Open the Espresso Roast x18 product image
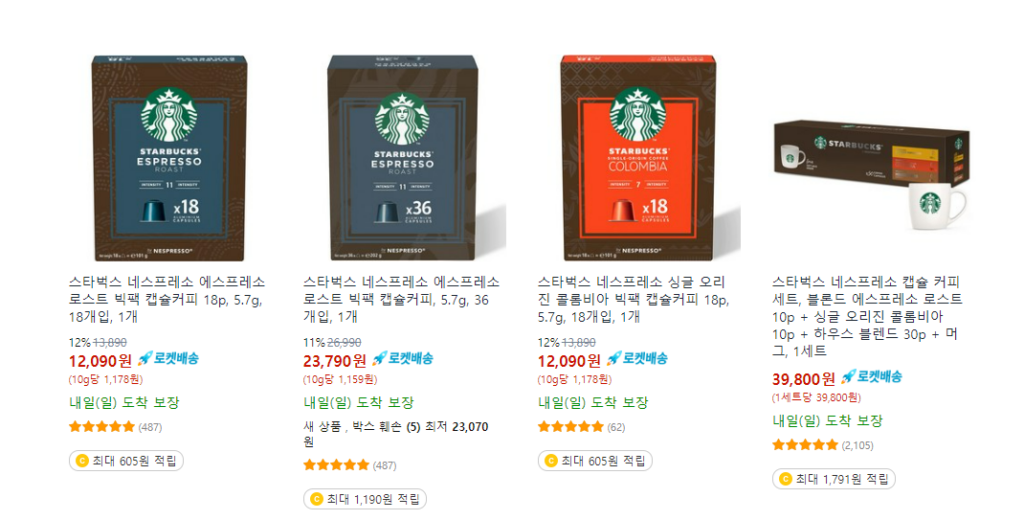Image resolution: width=1024 pixels, height=520 pixels. tap(168, 157)
